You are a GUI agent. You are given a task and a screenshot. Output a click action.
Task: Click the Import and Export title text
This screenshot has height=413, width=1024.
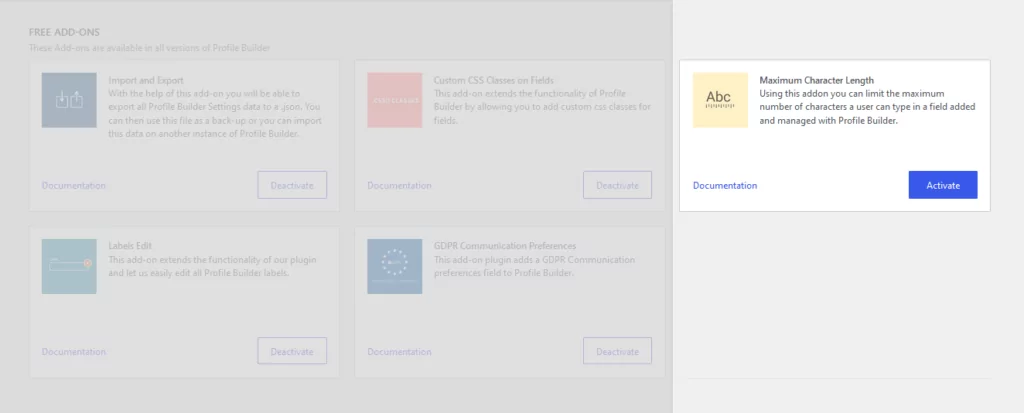coord(146,80)
